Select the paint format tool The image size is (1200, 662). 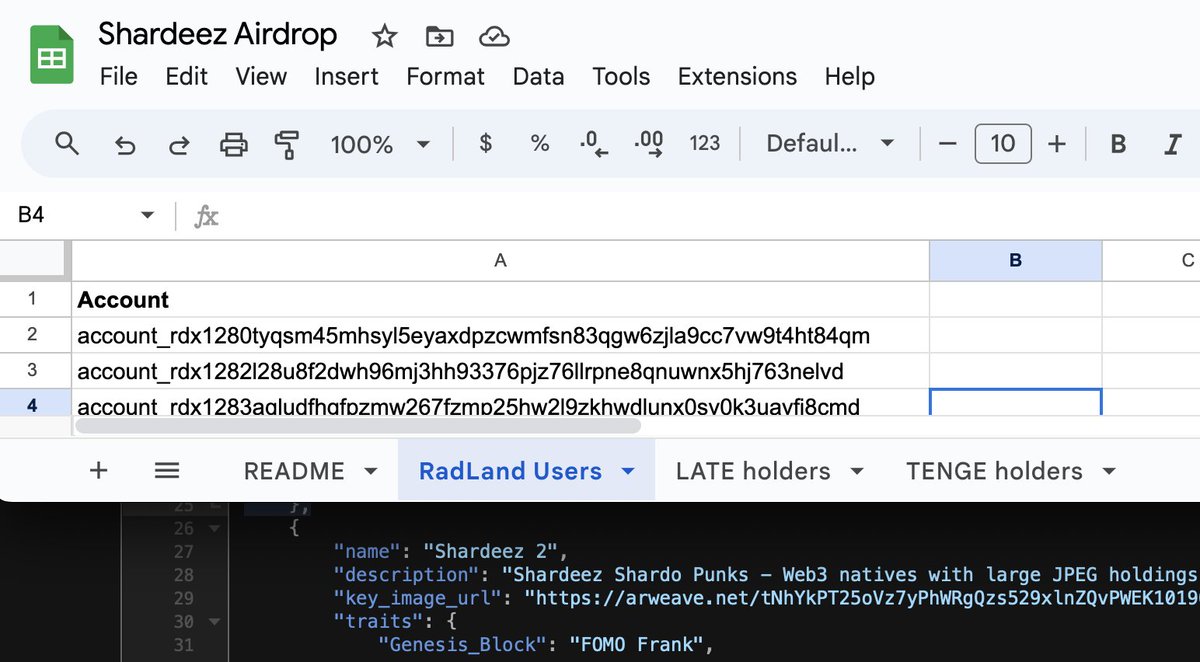point(287,145)
